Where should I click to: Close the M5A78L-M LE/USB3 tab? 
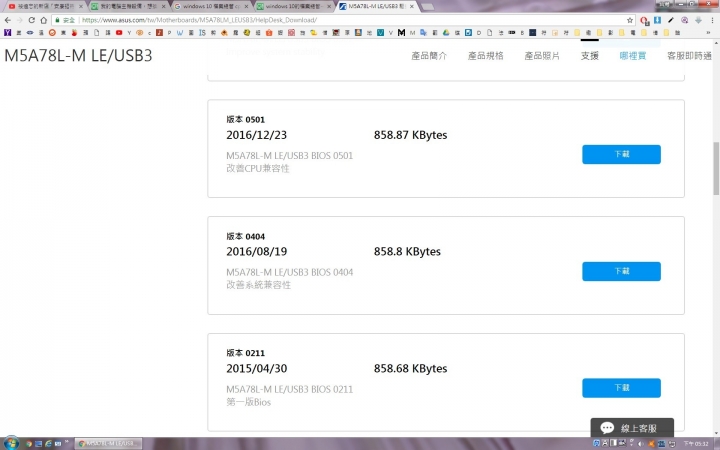pos(412,6)
